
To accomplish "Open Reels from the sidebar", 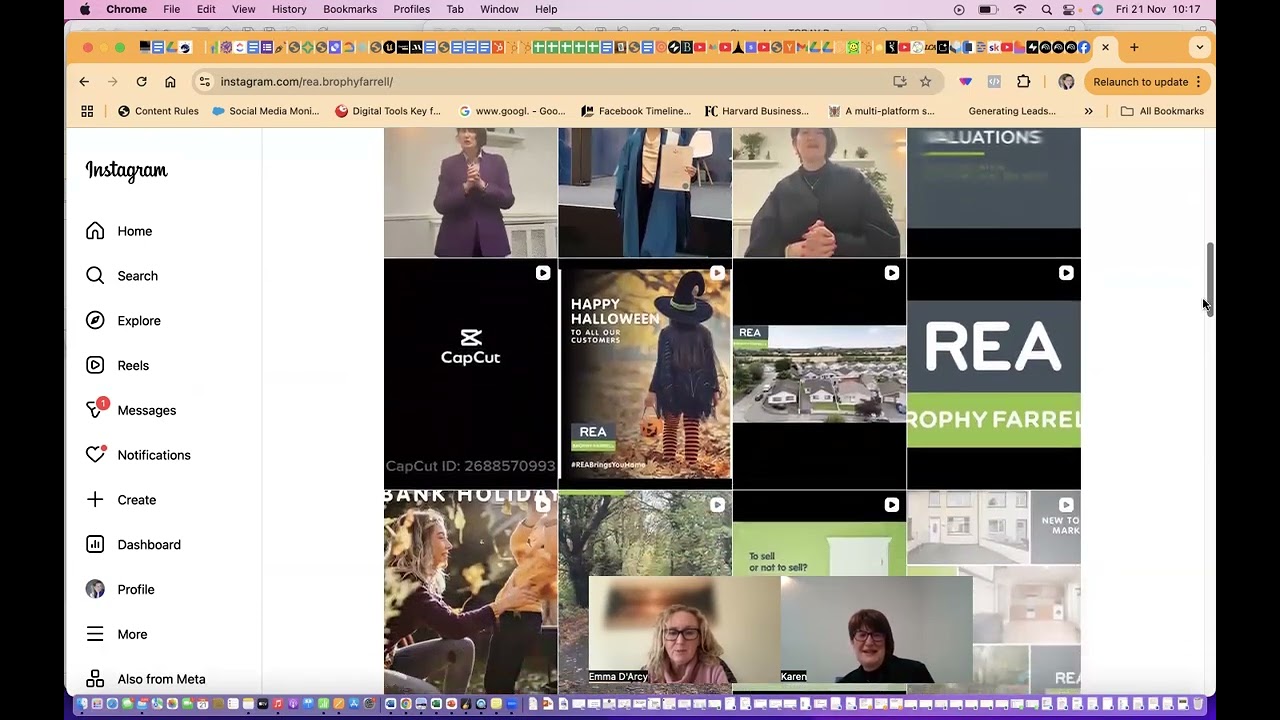I will click(x=117, y=366).
